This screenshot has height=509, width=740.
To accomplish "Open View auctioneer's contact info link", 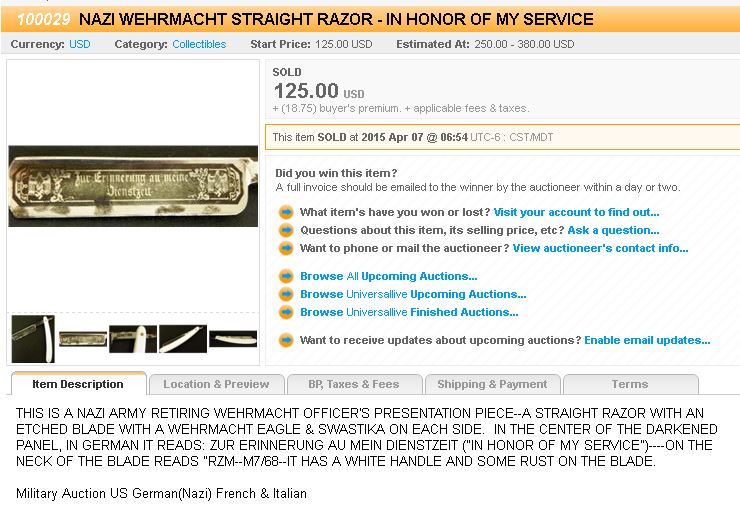I will point(600,248).
